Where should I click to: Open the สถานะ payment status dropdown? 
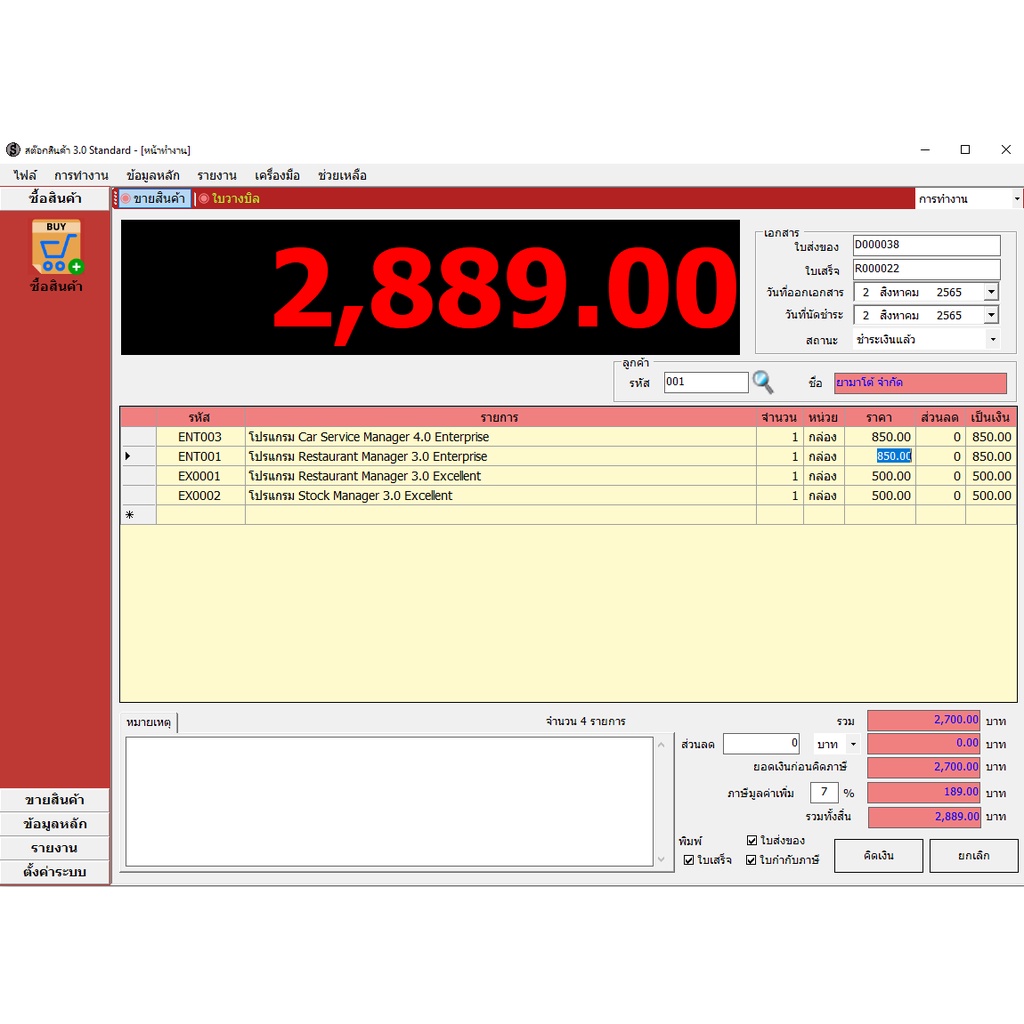pos(993,339)
